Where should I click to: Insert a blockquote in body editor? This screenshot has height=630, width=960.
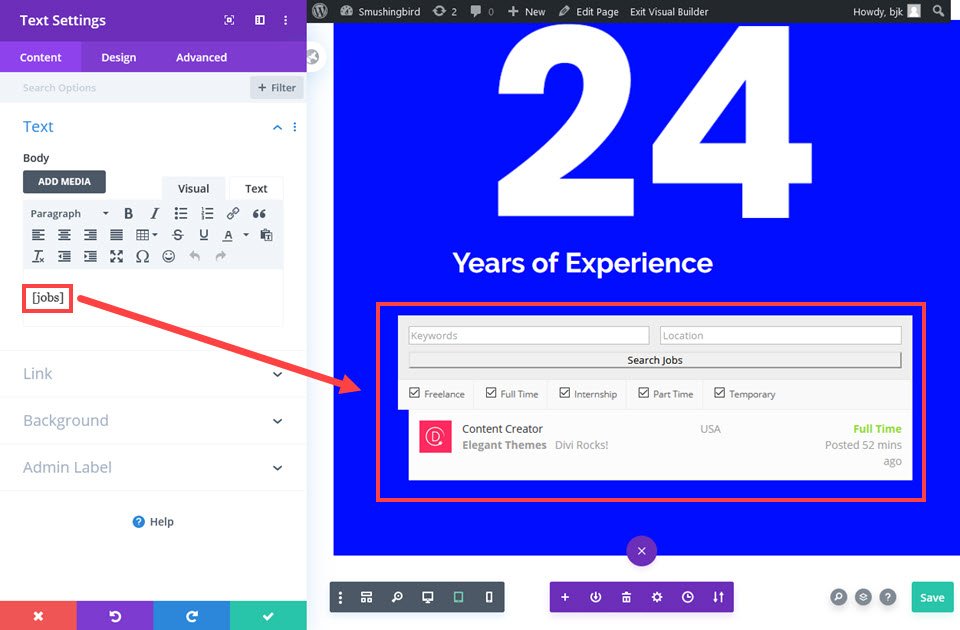pos(259,213)
